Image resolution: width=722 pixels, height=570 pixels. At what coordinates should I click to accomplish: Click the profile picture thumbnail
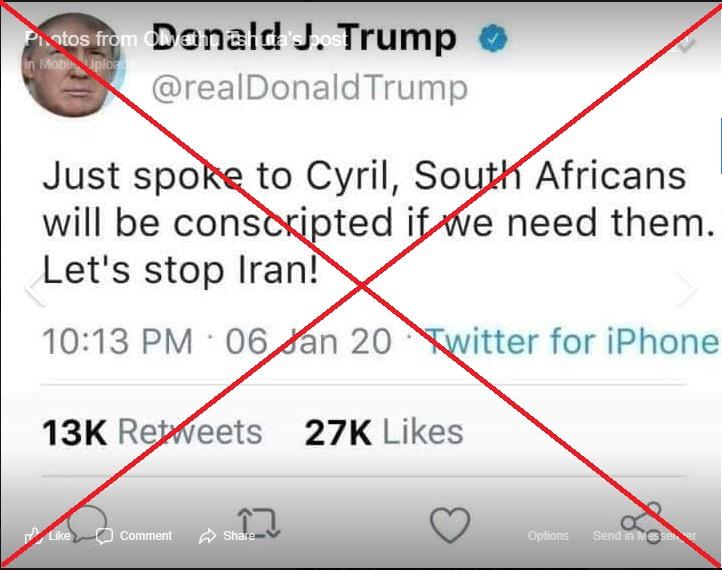(73, 65)
